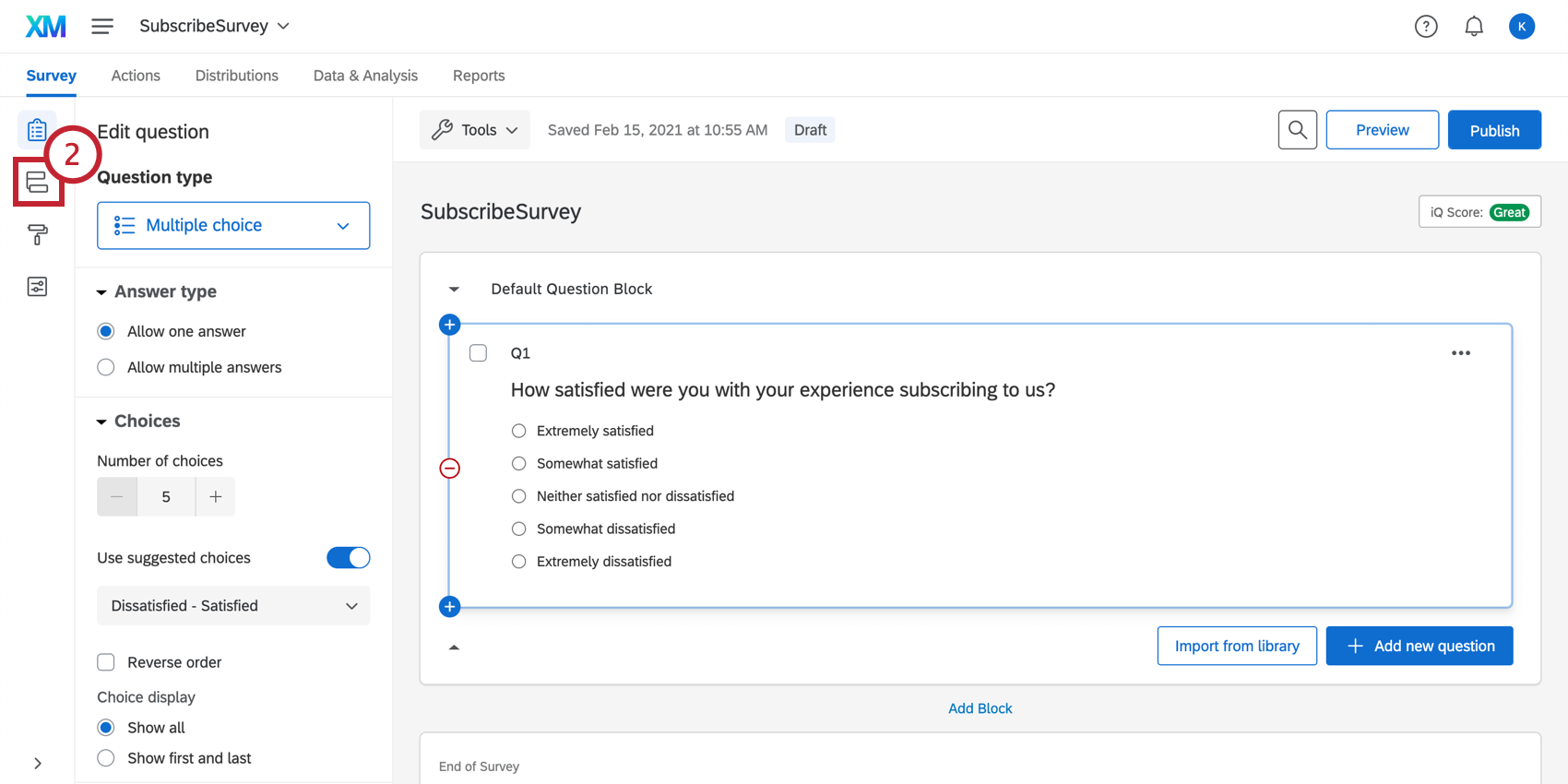Click the help question mark icon
Screen dimensions: 1568x784
(1426, 27)
